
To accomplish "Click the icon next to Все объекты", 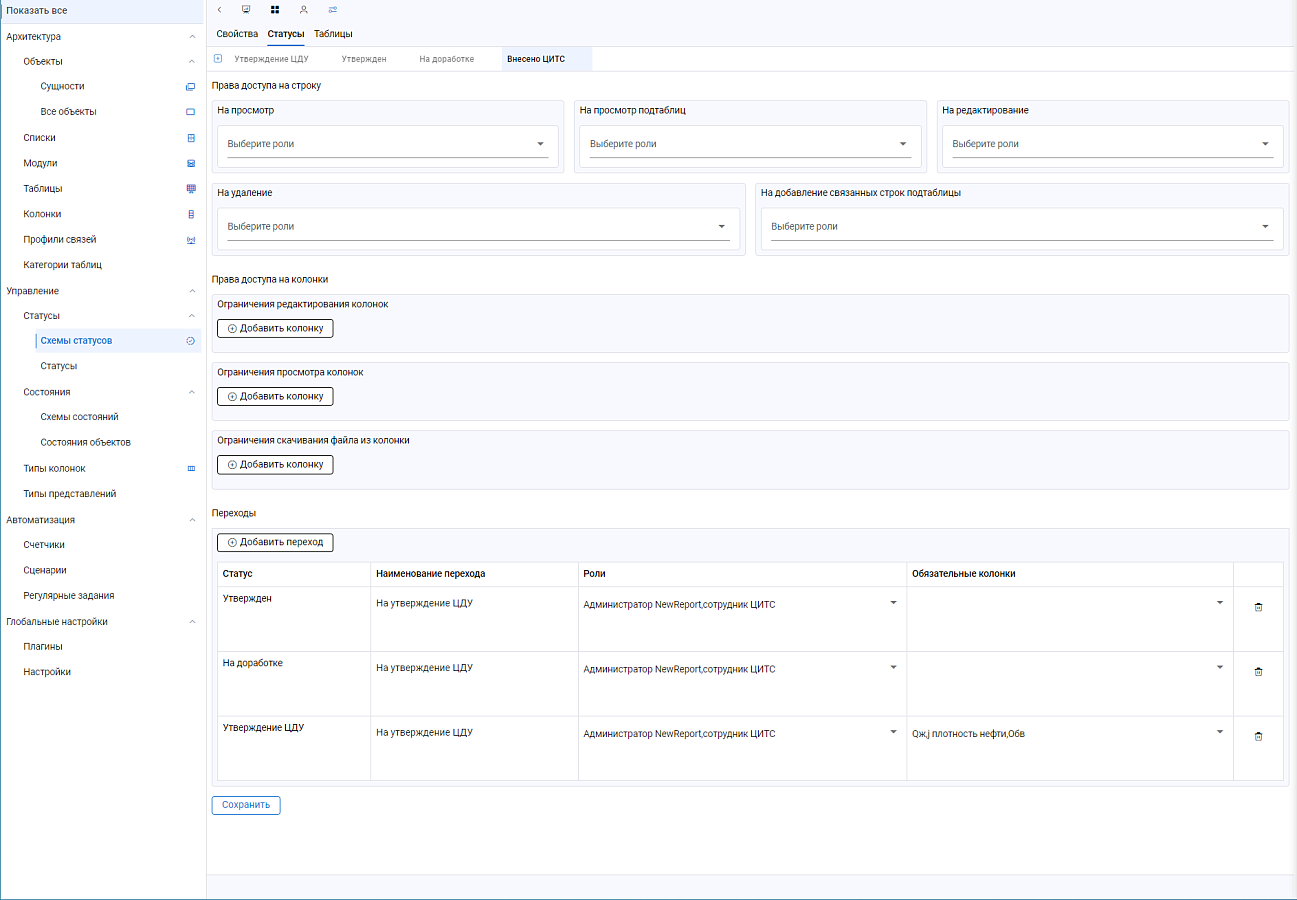I will click(190, 112).
